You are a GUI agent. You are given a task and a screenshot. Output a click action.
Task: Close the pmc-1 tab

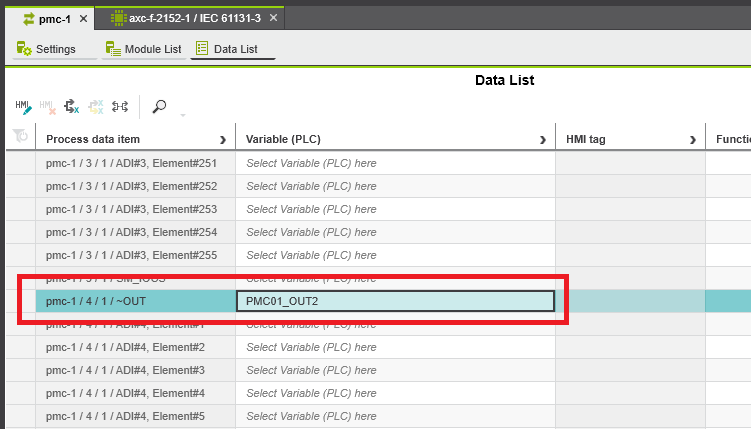pyautogui.click(x=83, y=18)
